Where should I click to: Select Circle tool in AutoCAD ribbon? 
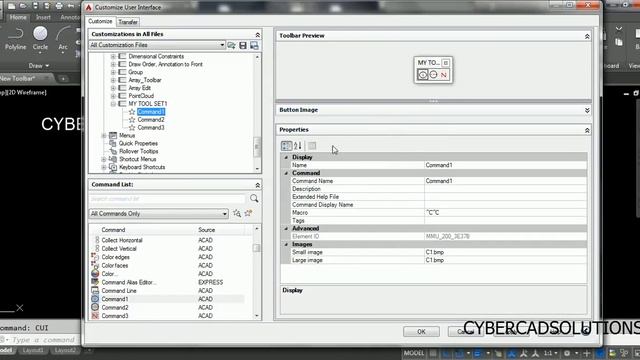[40, 38]
